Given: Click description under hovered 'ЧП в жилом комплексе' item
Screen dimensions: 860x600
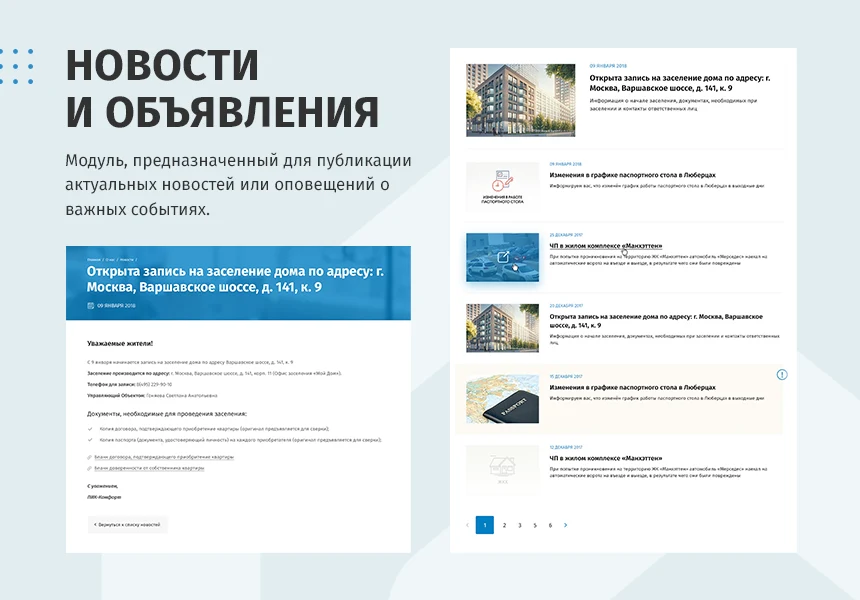Looking at the screenshot, I should pos(658,260).
